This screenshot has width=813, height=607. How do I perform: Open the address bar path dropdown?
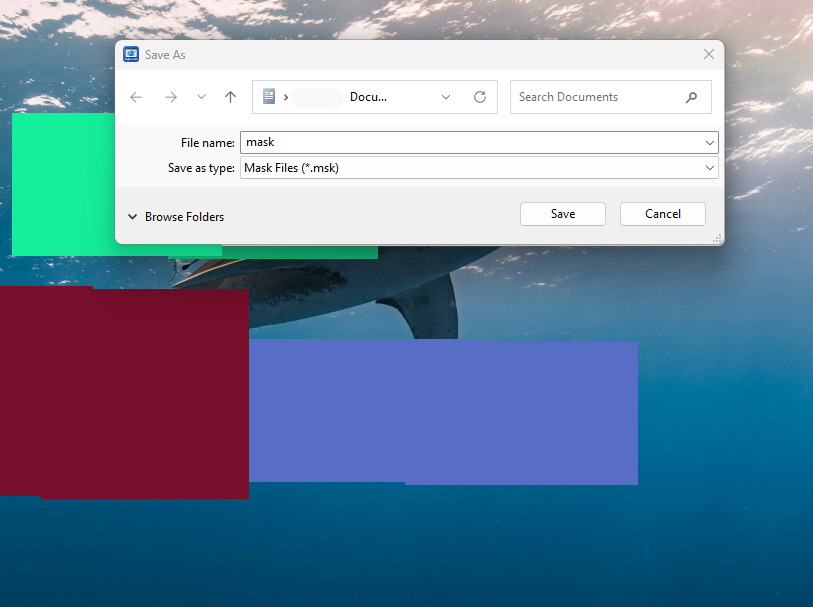(x=446, y=97)
